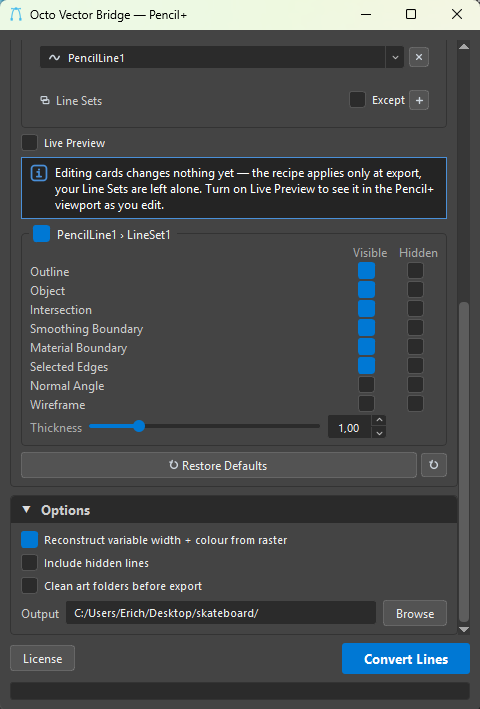Uncheck Smoothing Boundary Visible checkbox

coord(367,328)
